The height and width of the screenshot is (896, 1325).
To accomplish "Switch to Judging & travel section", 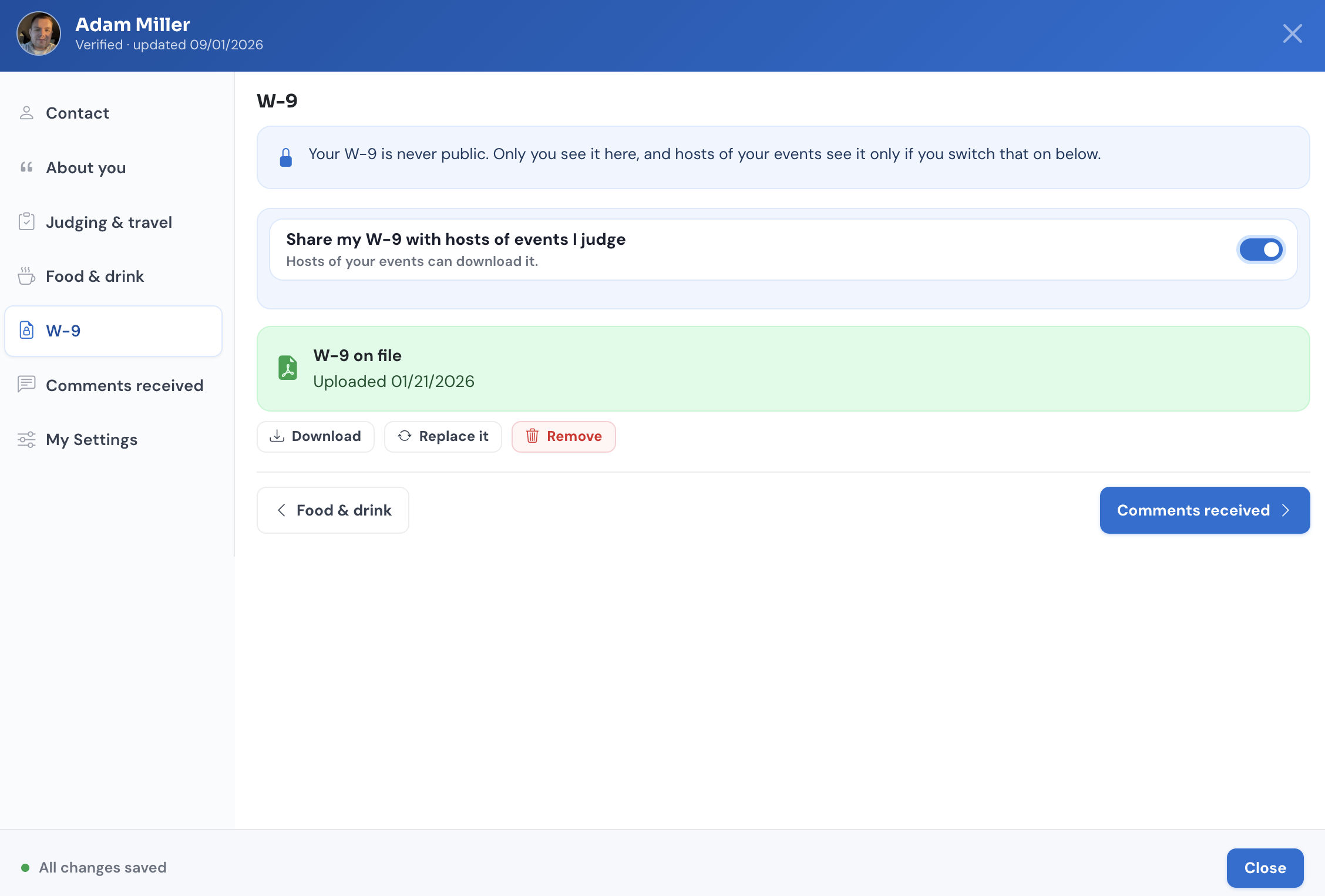I will point(113,222).
